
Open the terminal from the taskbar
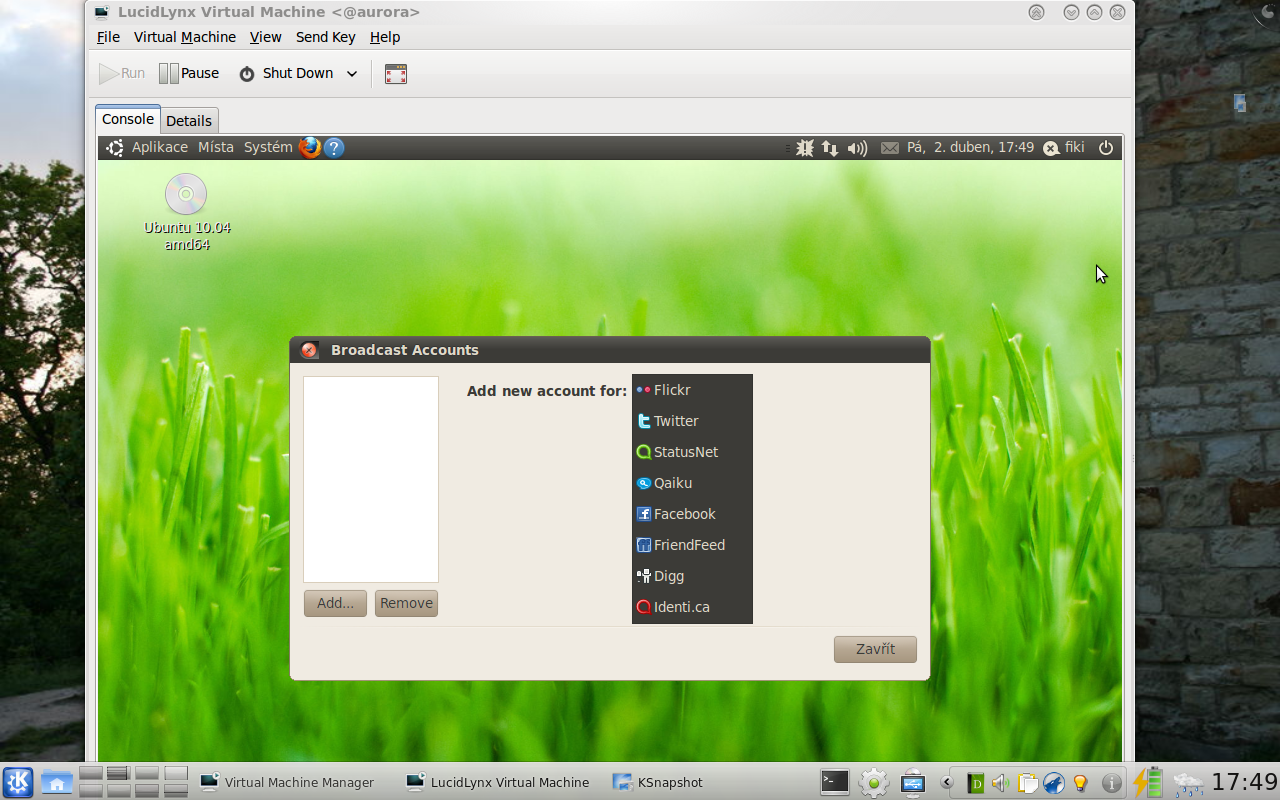tap(835, 782)
